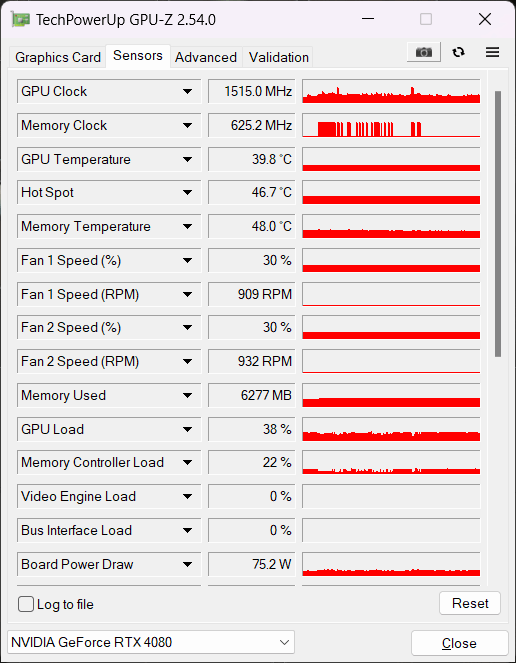The width and height of the screenshot is (516, 663).
Task: Click the screenshot camera icon
Action: (424, 52)
